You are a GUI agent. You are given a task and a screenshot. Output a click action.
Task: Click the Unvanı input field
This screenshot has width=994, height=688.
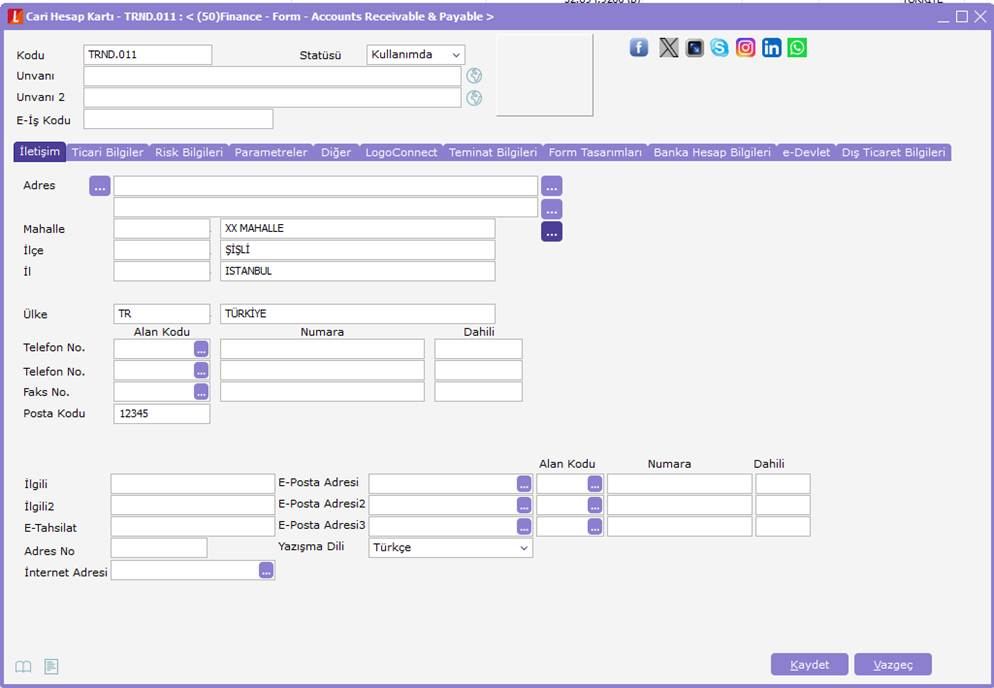(273, 76)
